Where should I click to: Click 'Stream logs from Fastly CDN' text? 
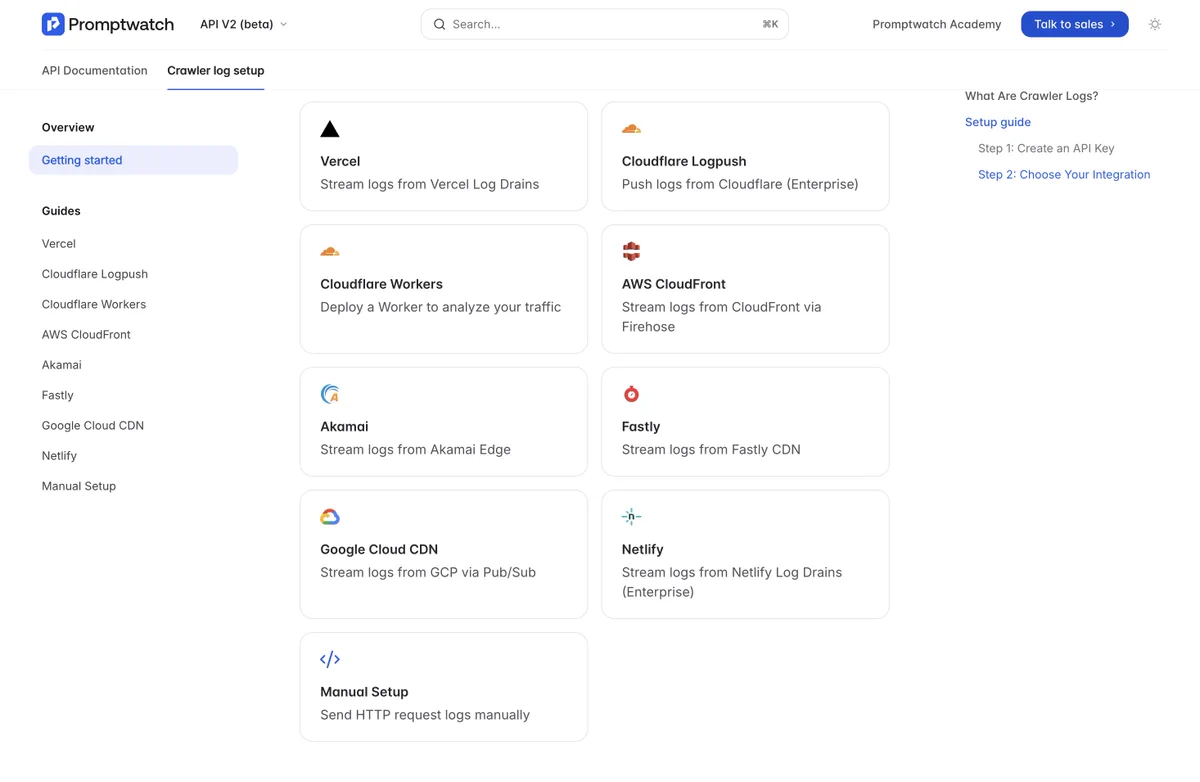pos(711,450)
